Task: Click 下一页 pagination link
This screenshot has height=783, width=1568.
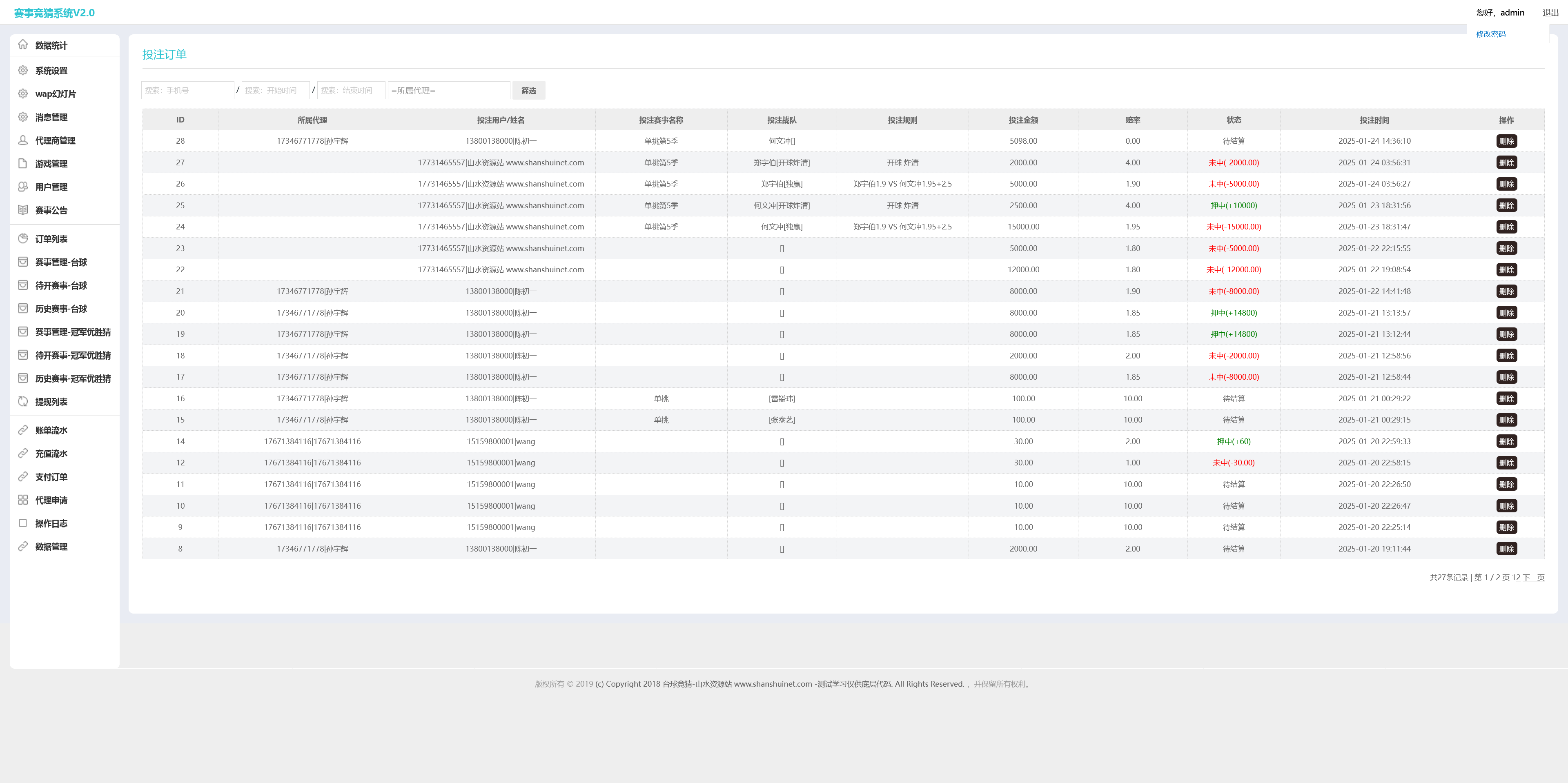Action: 1533,577
